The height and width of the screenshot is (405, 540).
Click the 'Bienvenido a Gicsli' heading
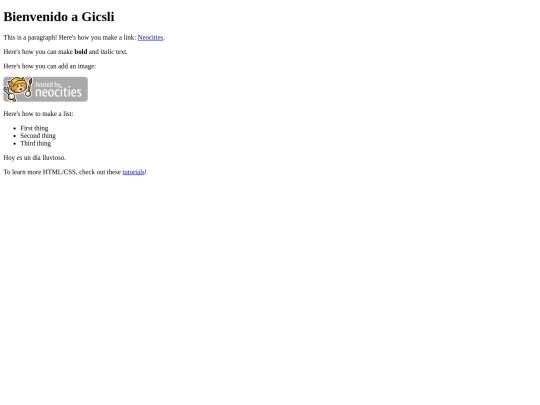pos(59,17)
